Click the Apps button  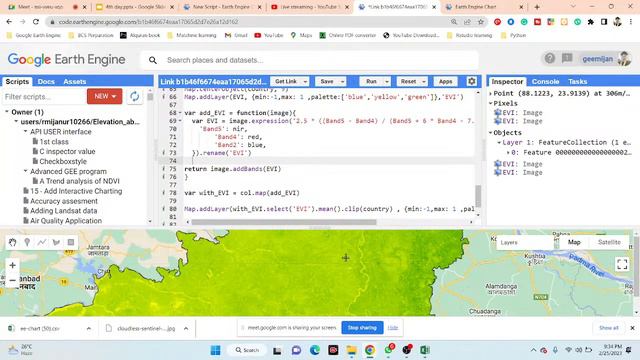[x=445, y=82]
